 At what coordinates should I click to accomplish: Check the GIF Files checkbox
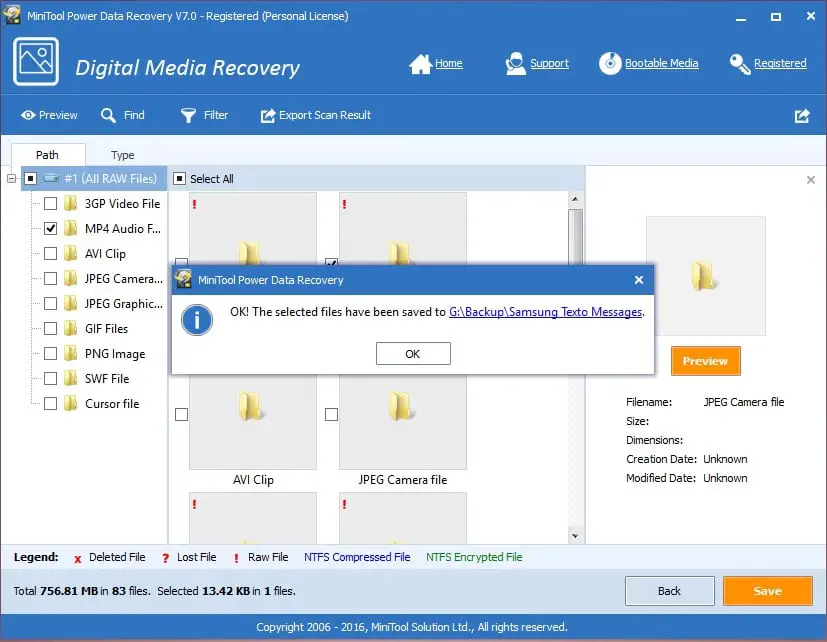[x=50, y=329]
